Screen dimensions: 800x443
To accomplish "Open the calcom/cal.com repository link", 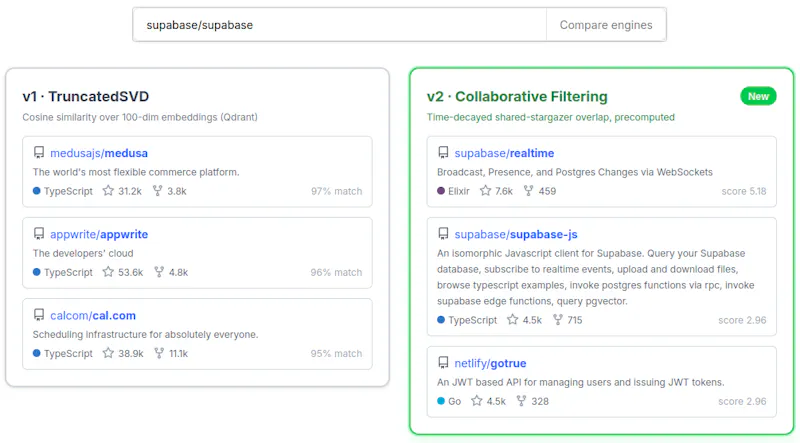I will (x=93, y=315).
